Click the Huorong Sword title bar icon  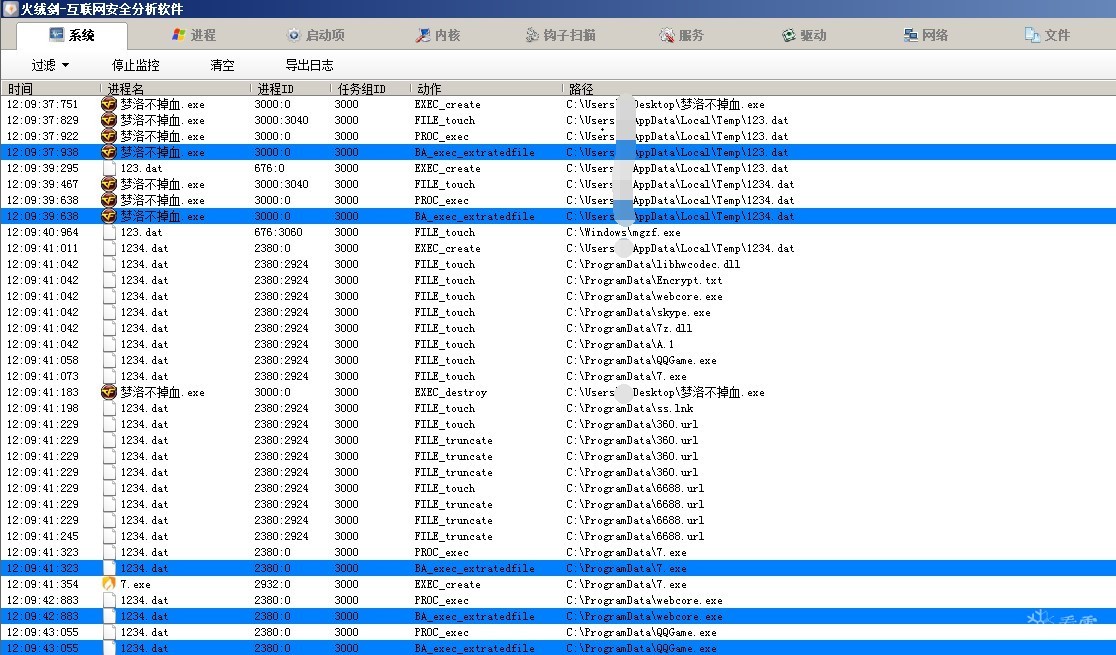click(11, 9)
